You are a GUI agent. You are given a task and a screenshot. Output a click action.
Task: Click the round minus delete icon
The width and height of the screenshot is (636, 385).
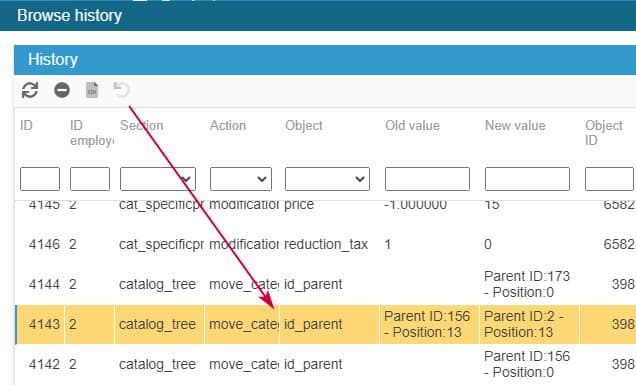[x=62, y=90]
